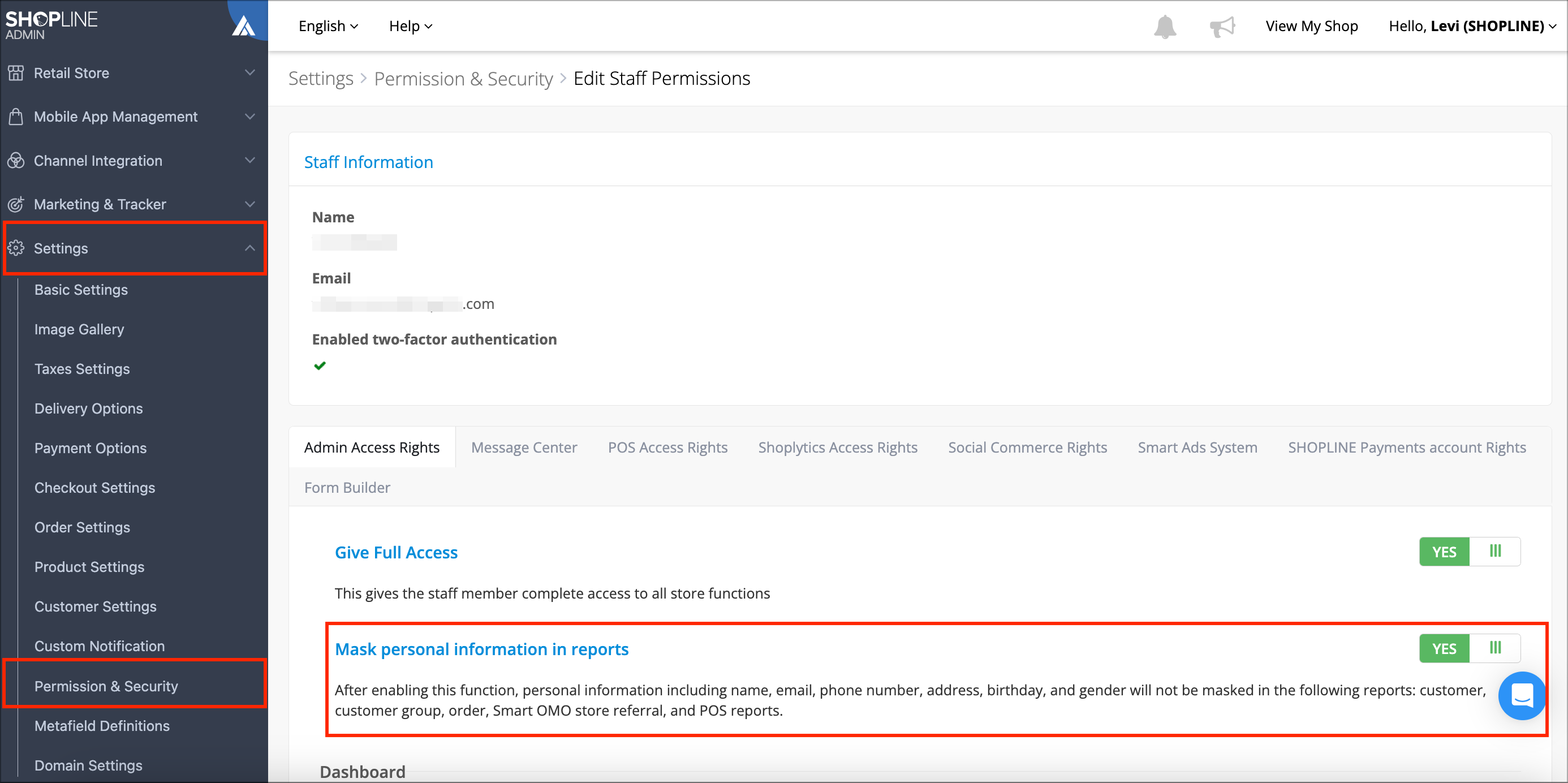
Task: Toggle Mask personal information in reports switch
Action: pyautogui.click(x=1470, y=648)
